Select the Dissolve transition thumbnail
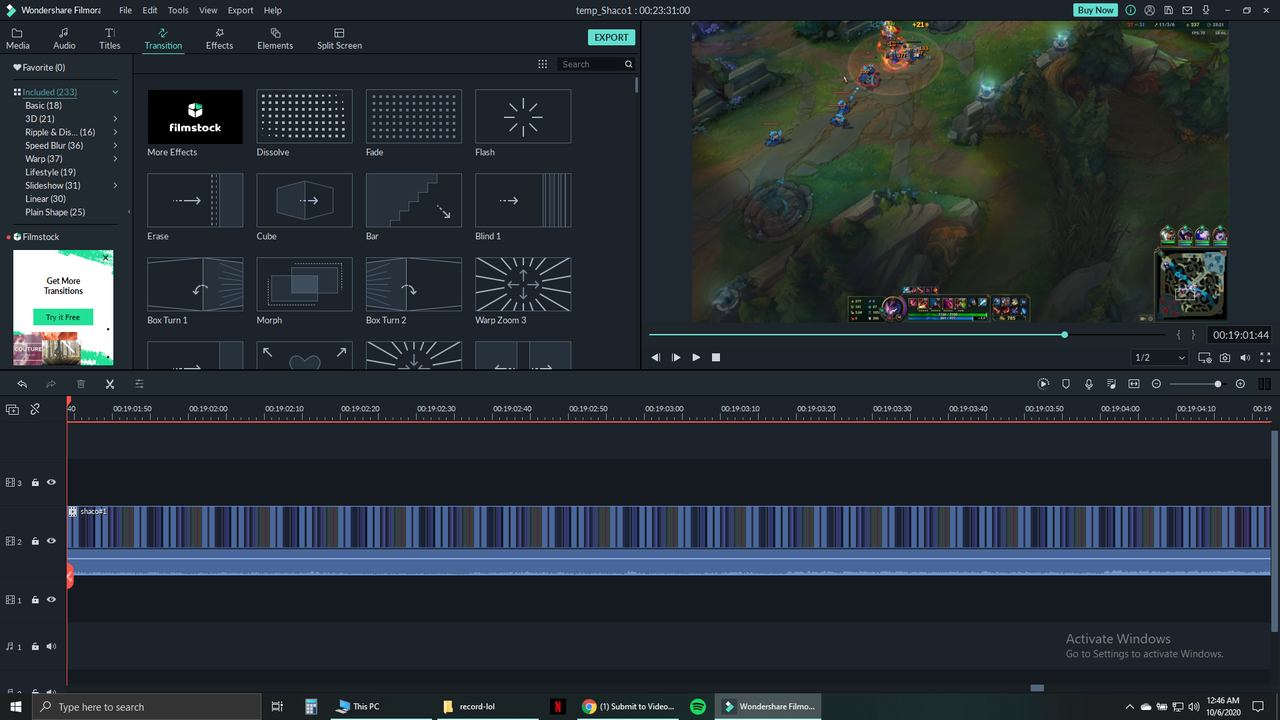 304,116
